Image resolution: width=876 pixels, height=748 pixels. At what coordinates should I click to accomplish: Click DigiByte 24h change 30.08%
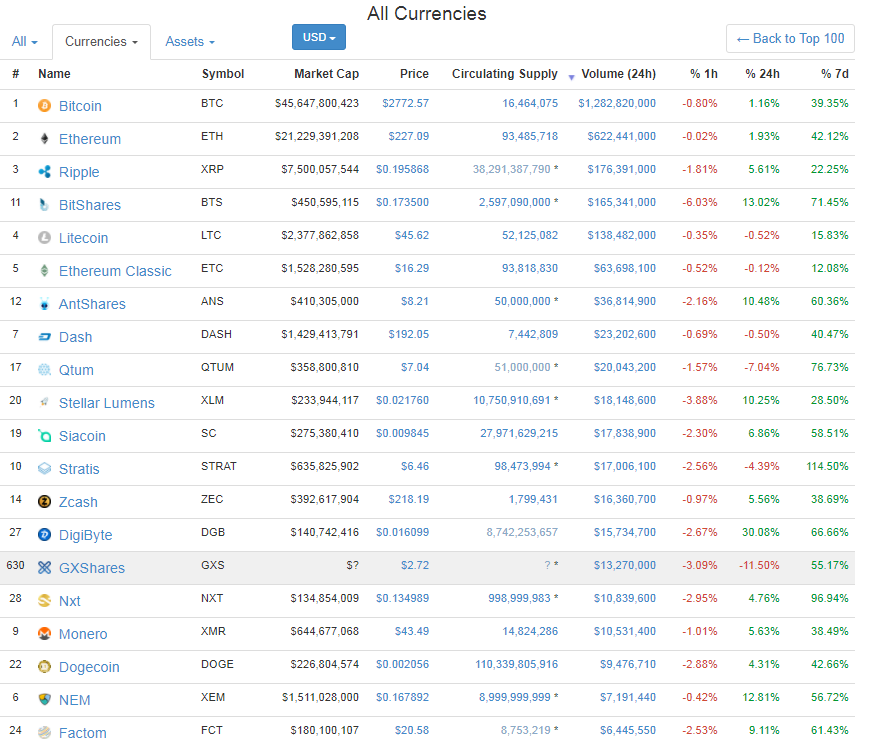tap(760, 532)
